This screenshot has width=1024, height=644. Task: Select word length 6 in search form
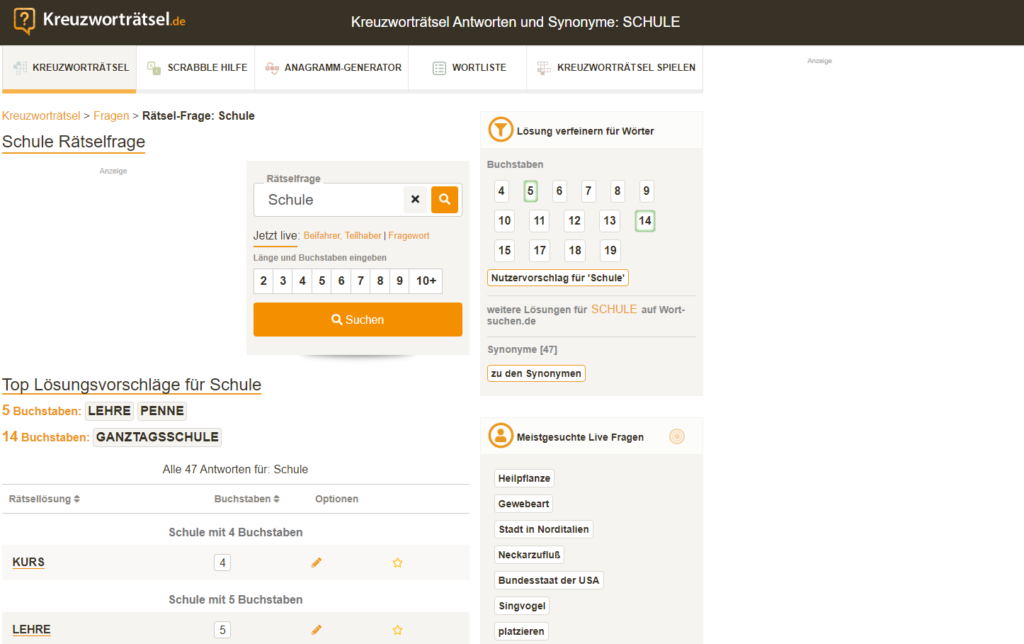click(341, 281)
